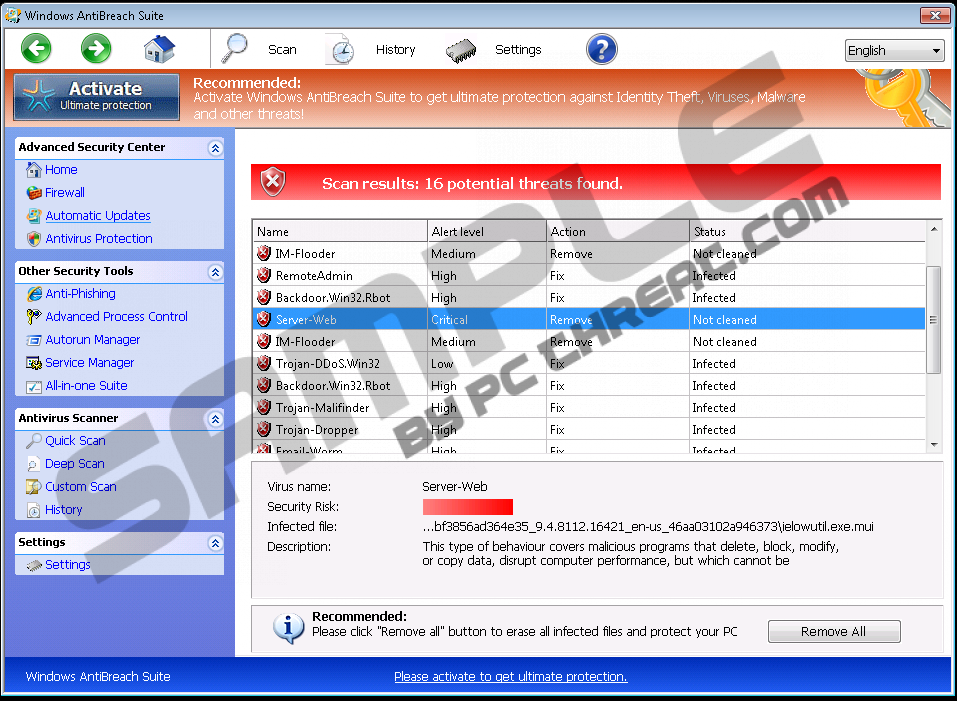This screenshot has width=957, height=701.
Task: Start a Quick Scan from sidebar link
Action: tap(75, 440)
